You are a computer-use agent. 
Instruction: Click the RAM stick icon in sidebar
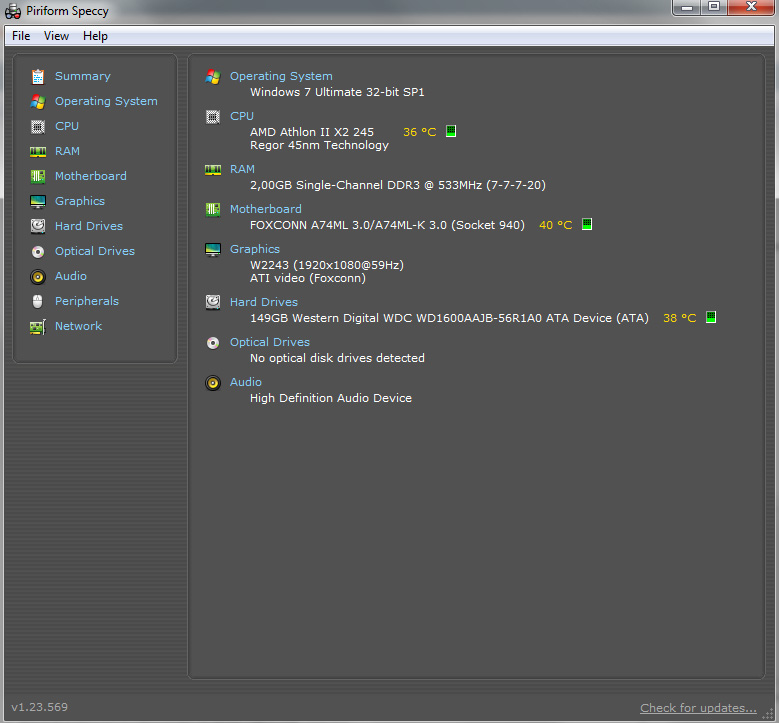click(x=38, y=152)
